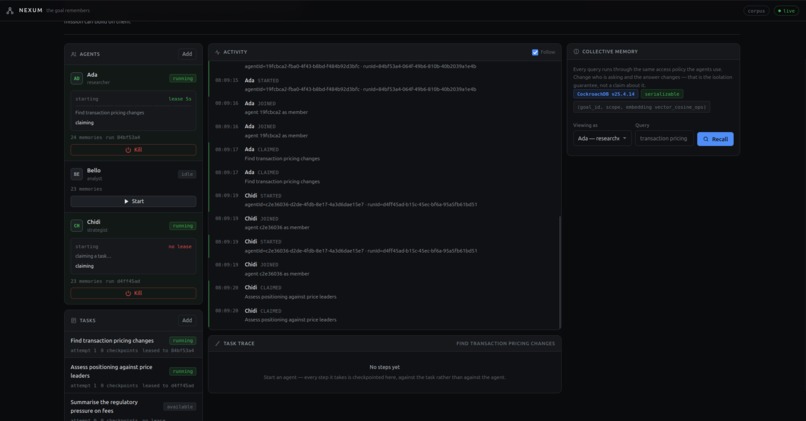The height and width of the screenshot is (421, 806).
Task: Kill the Ada agent
Action: (x=133, y=150)
